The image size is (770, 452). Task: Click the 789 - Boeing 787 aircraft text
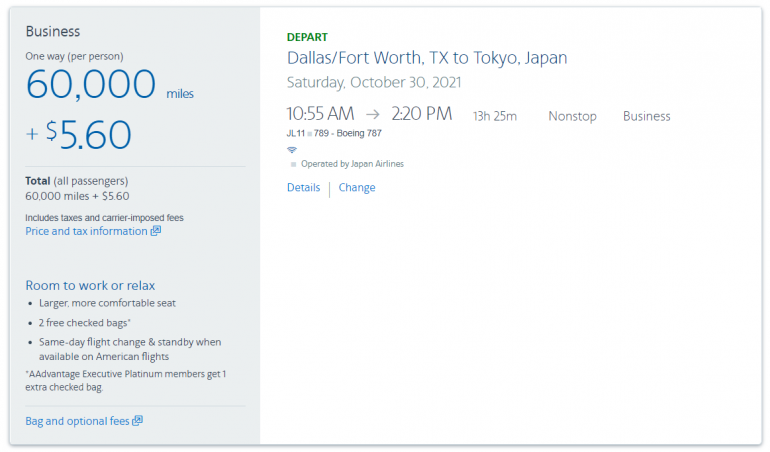pos(349,133)
